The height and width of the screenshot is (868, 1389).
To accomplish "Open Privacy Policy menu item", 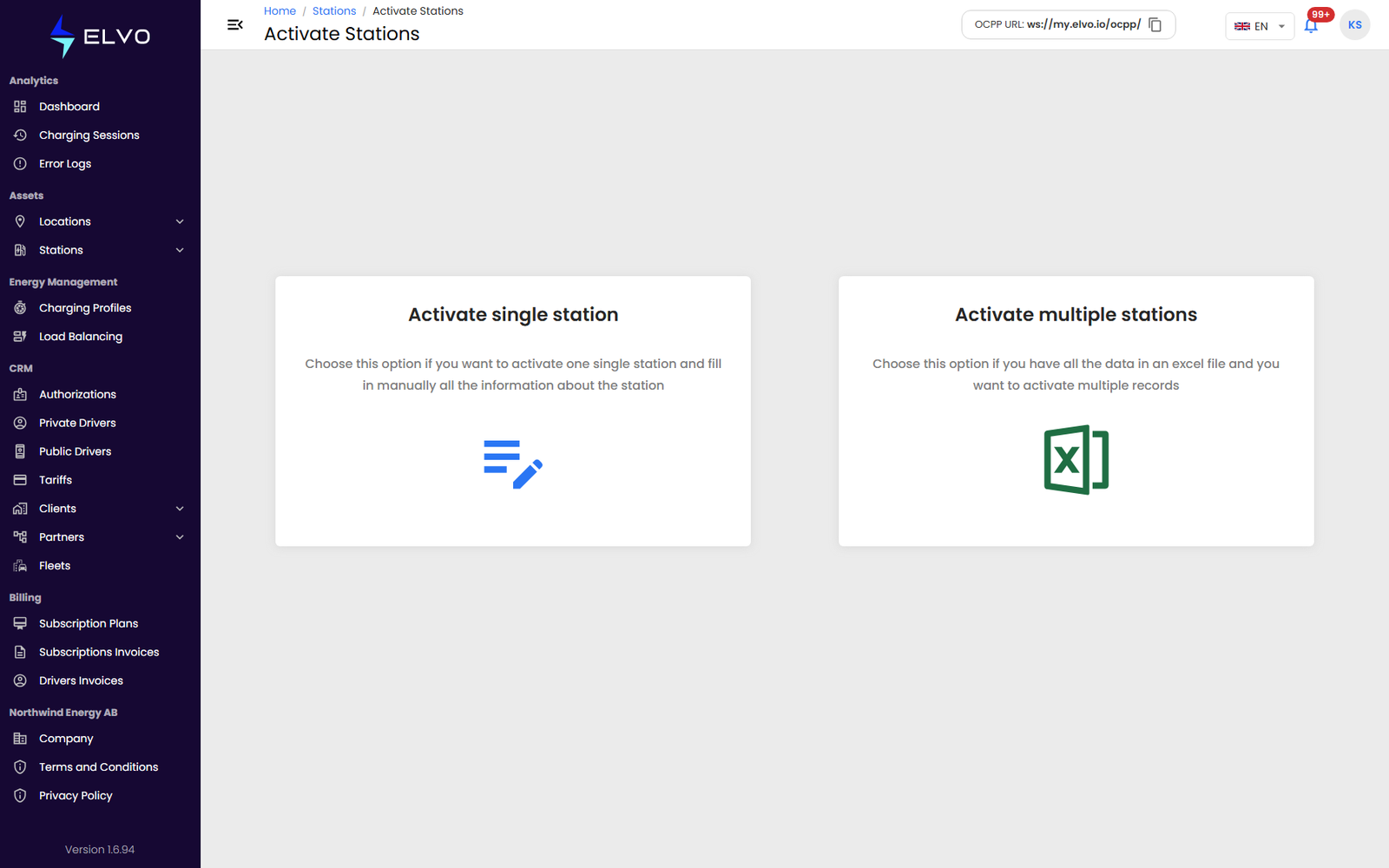I will [x=100, y=796].
